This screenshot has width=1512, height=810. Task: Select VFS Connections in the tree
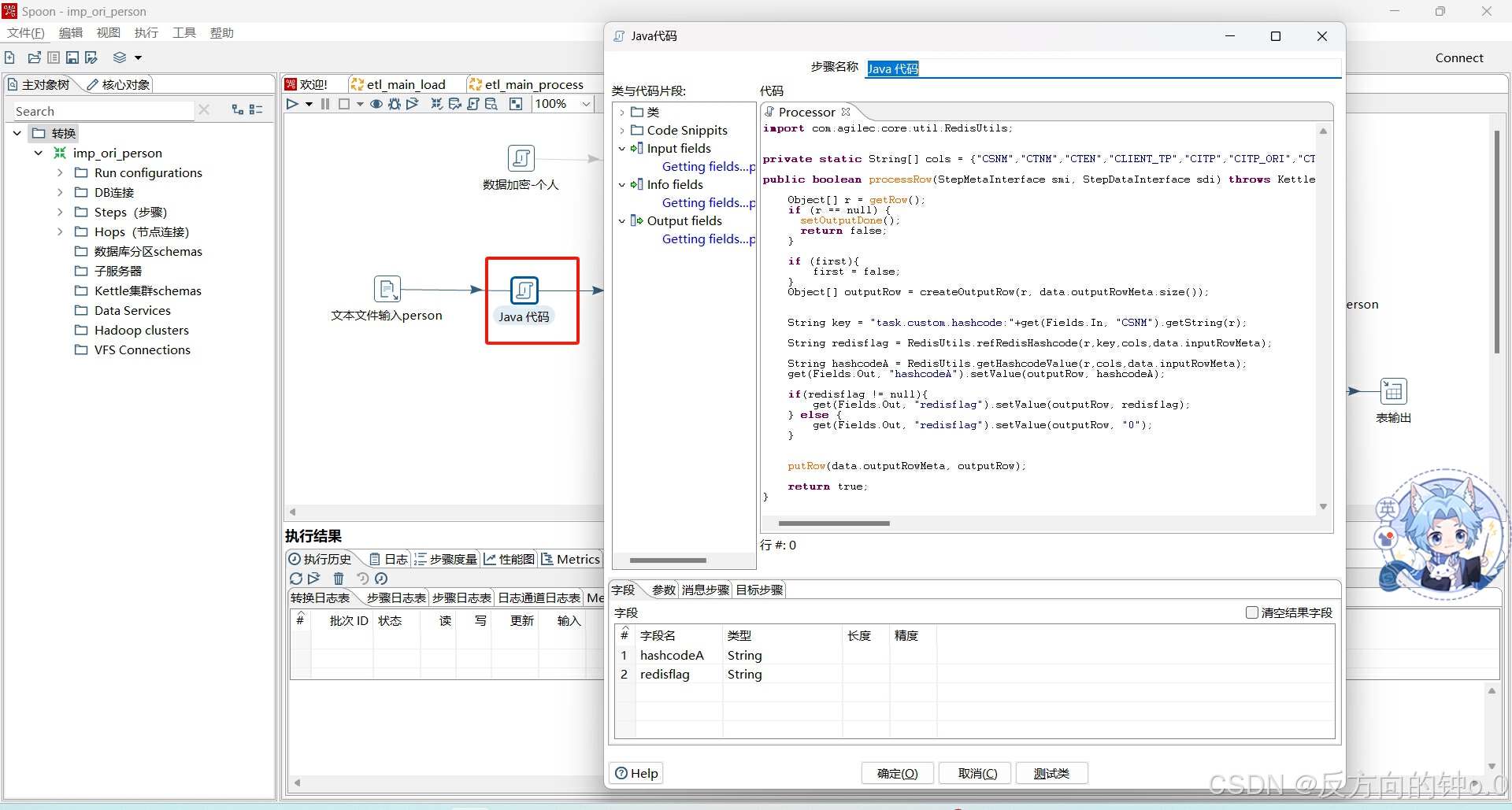click(142, 350)
